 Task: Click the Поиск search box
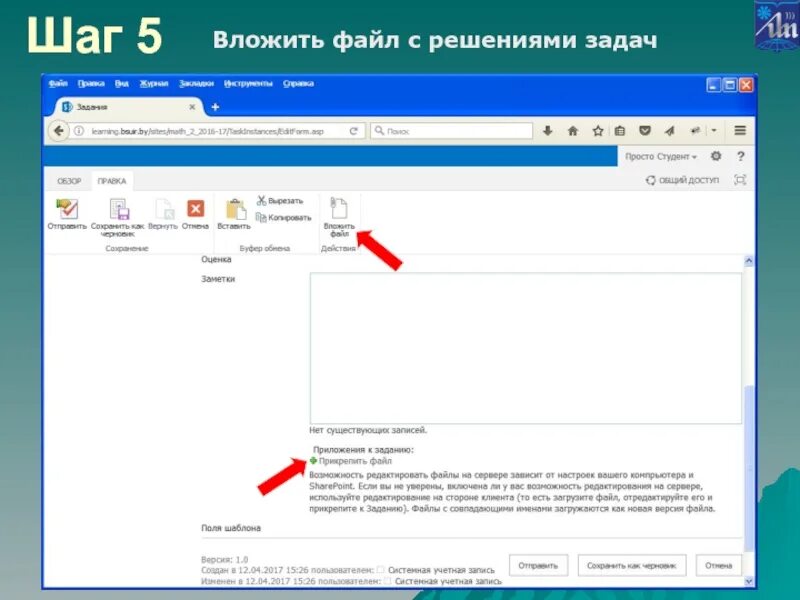pyautogui.click(x=452, y=131)
